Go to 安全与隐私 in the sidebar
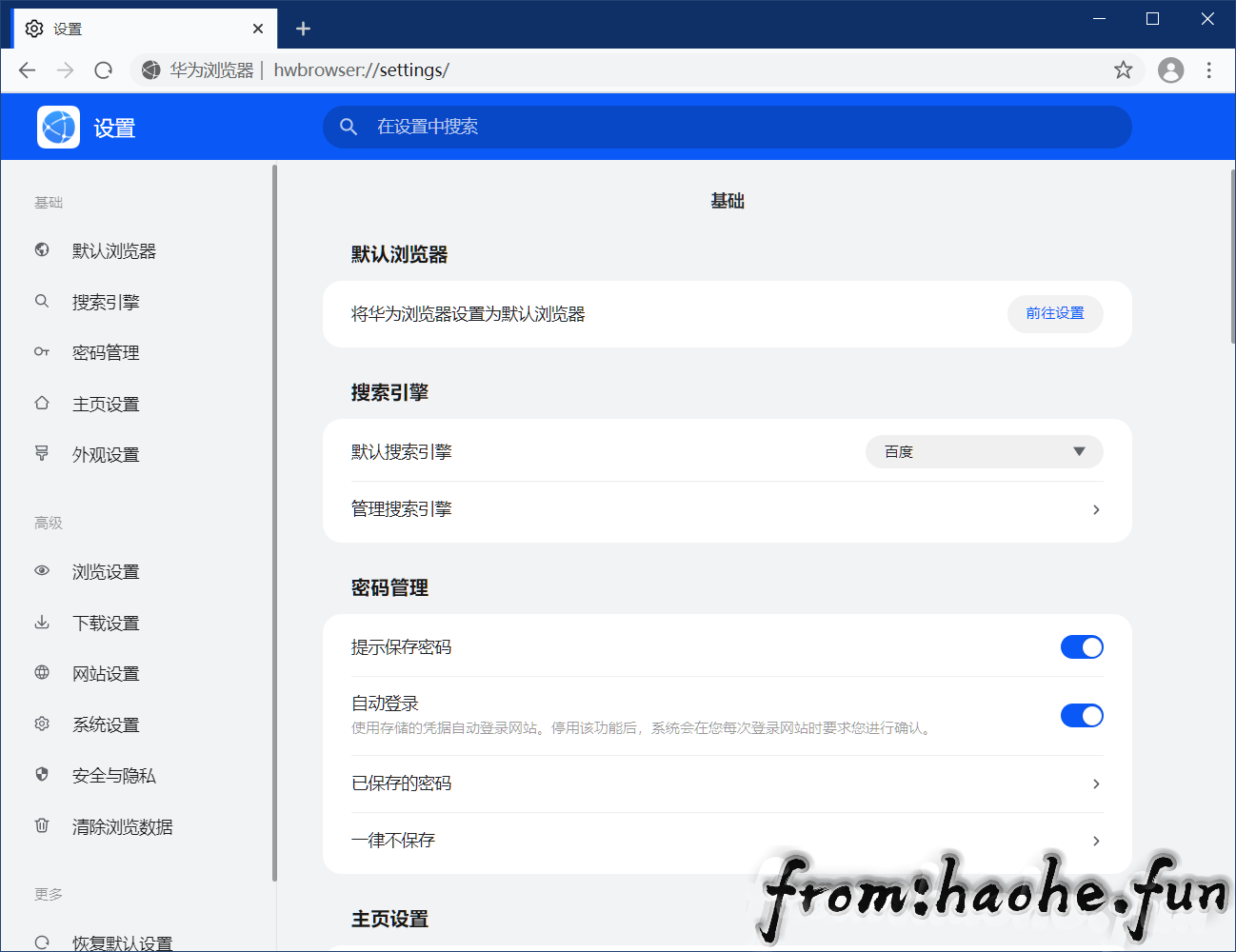The image size is (1236, 952). [x=114, y=775]
